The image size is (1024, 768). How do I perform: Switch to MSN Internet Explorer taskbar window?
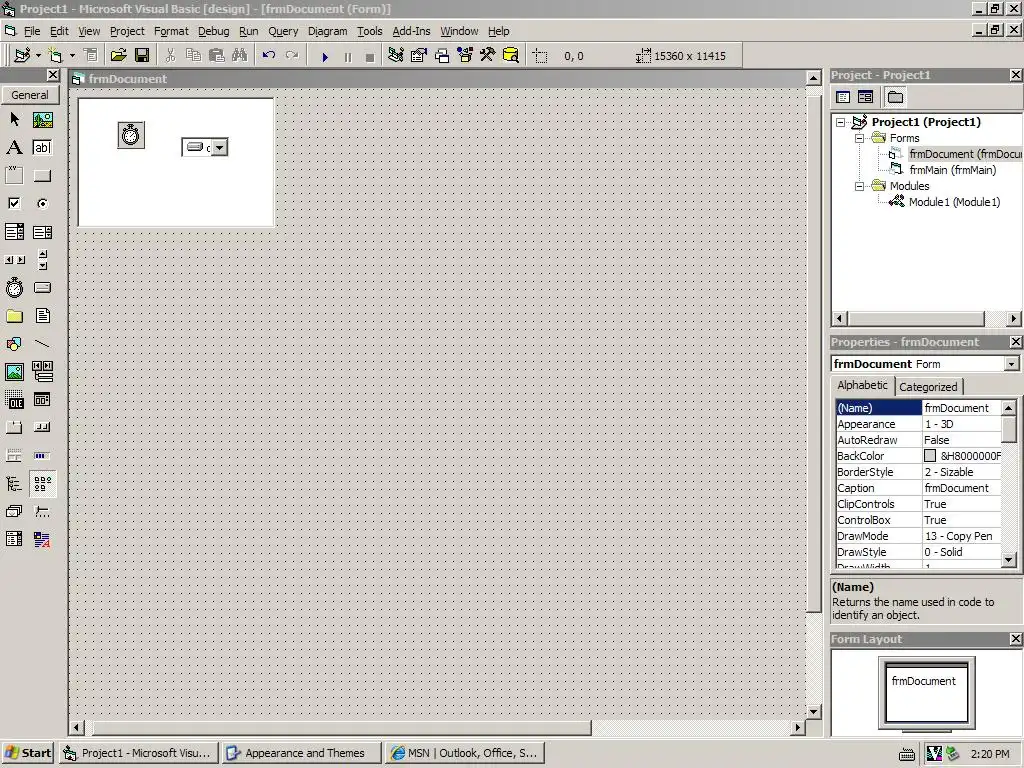coord(464,753)
